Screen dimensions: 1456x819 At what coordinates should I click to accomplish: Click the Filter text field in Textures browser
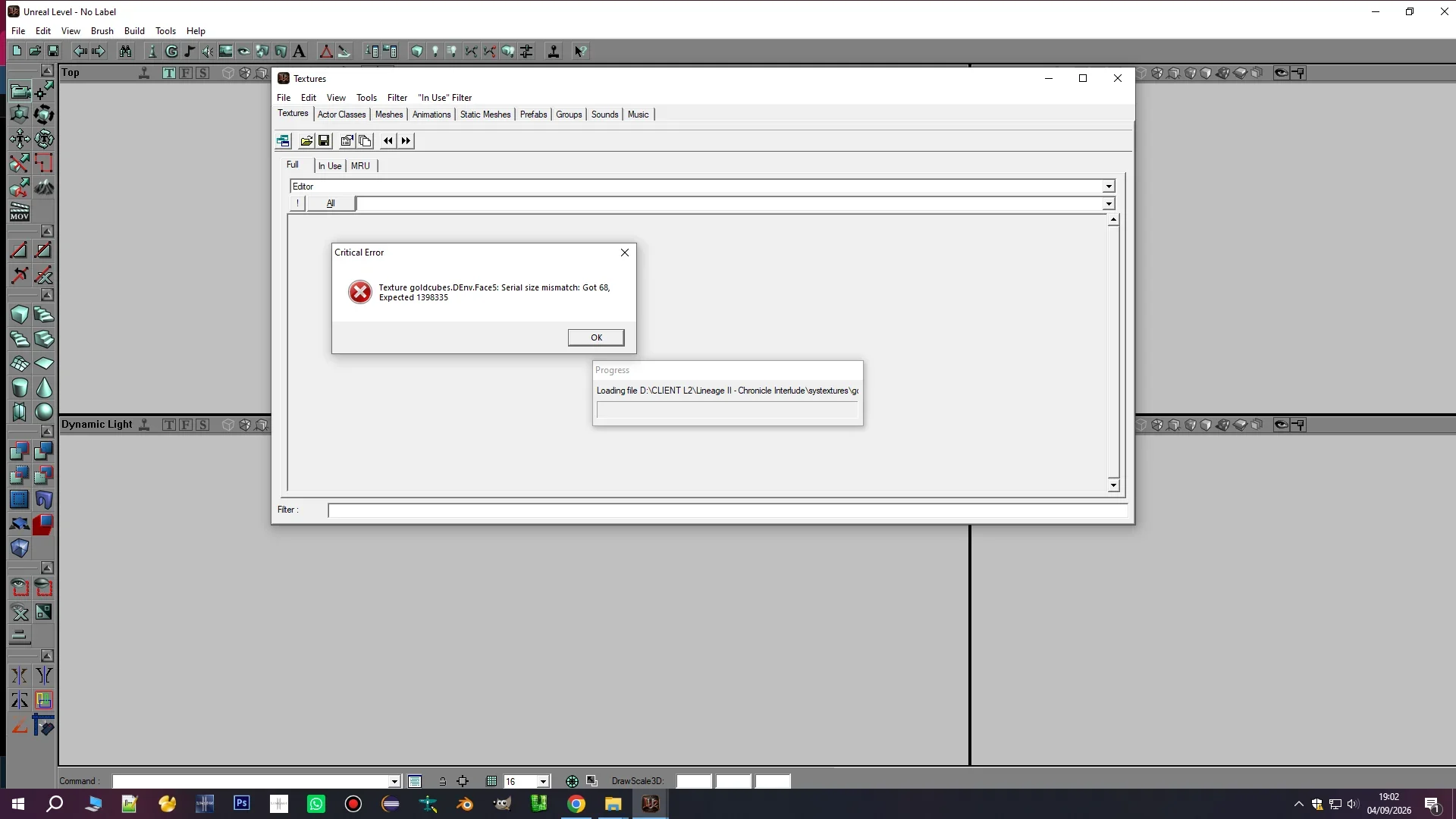coord(727,510)
